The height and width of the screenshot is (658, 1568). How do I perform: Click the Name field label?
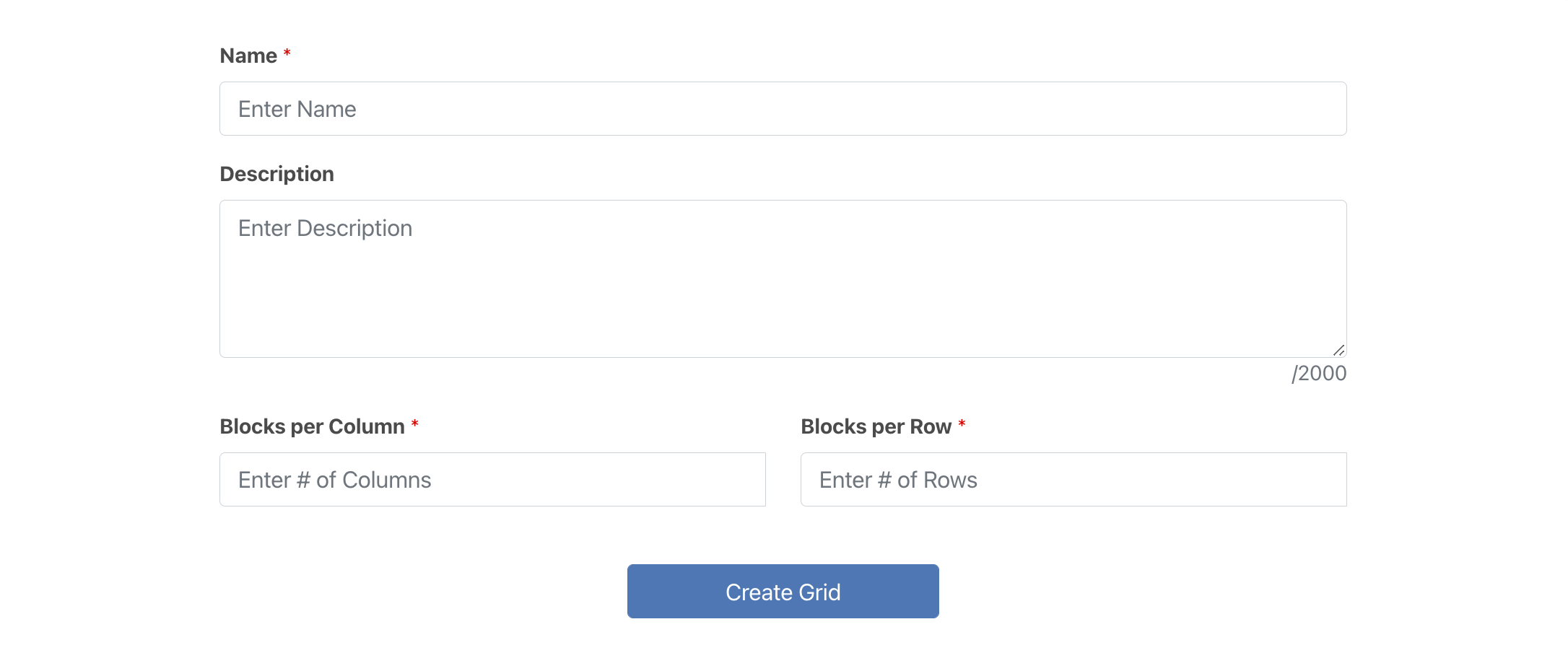click(248, 56)
